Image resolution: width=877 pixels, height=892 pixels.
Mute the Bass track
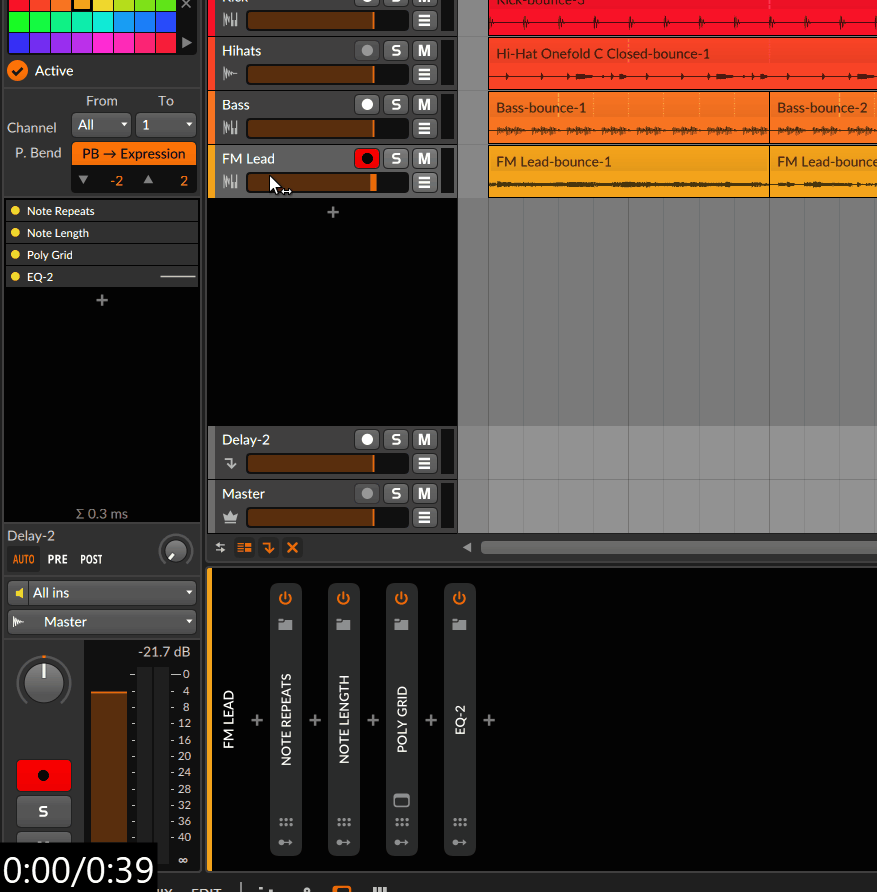click(x=424, y=105)
